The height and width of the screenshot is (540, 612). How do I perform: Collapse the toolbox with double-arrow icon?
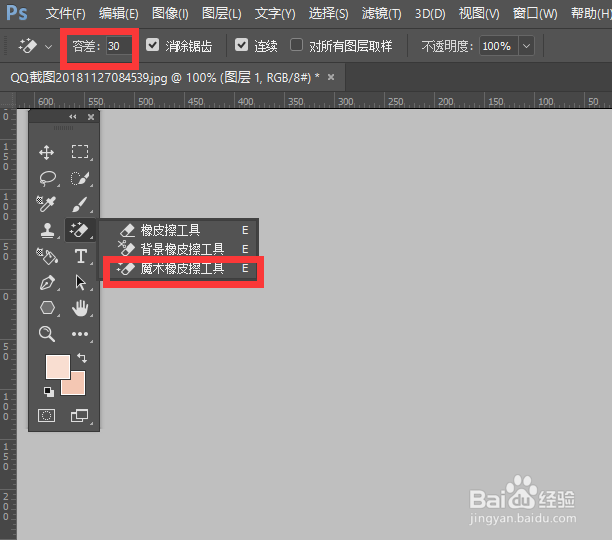pyautogui.click(x=73, y=117)
